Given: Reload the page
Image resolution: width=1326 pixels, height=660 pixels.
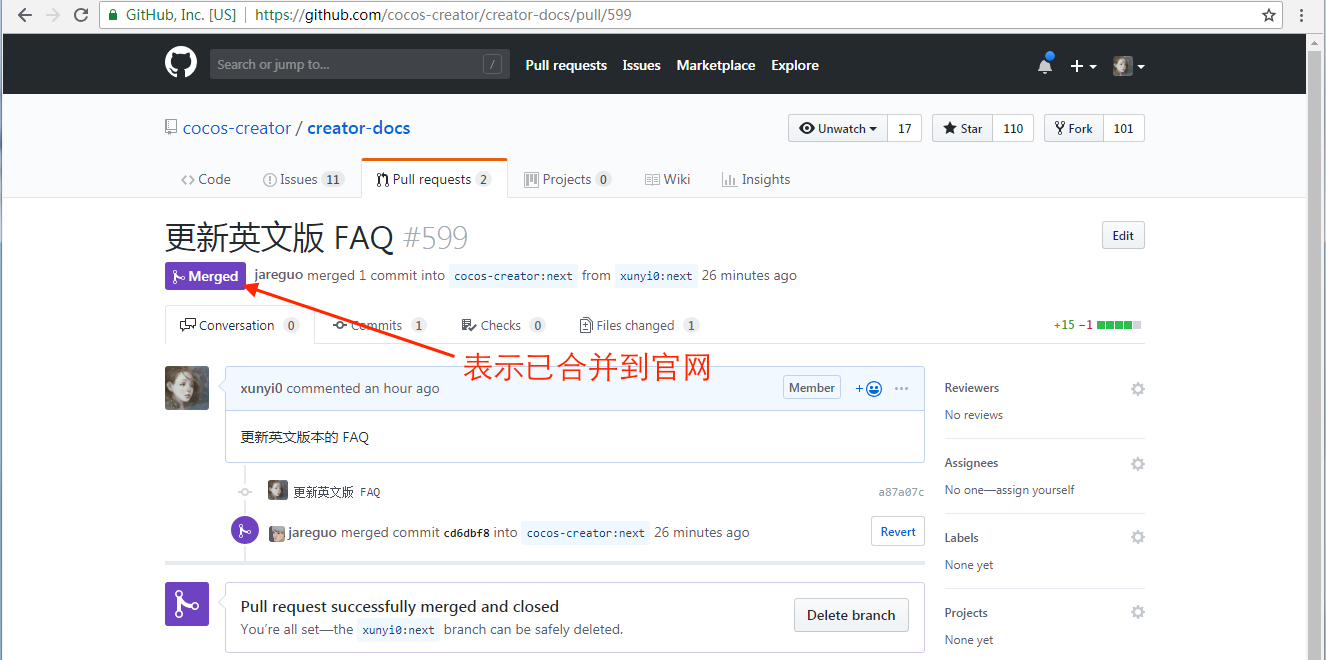Looking at the screenshot, I should point(82,15).
